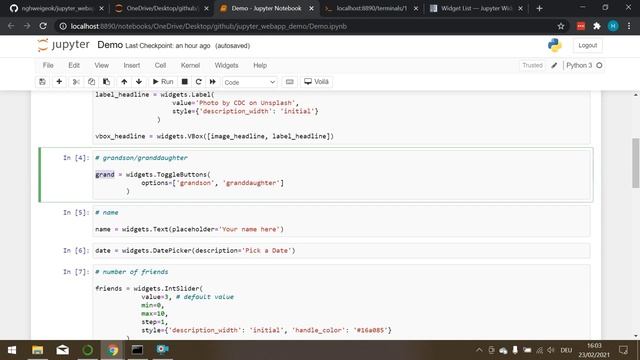Open the command palette keyboard icon
640x360 pixels.
tap(289, 82)
